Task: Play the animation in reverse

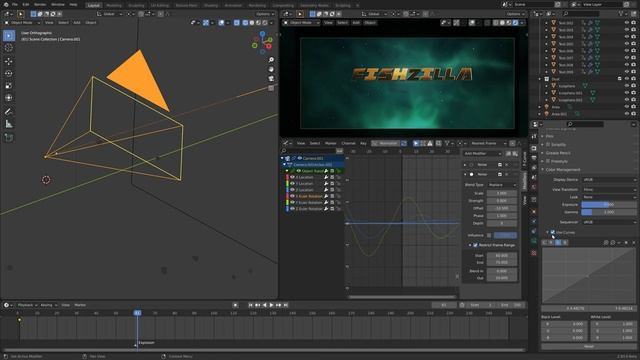Action: [x=264, y=305]
